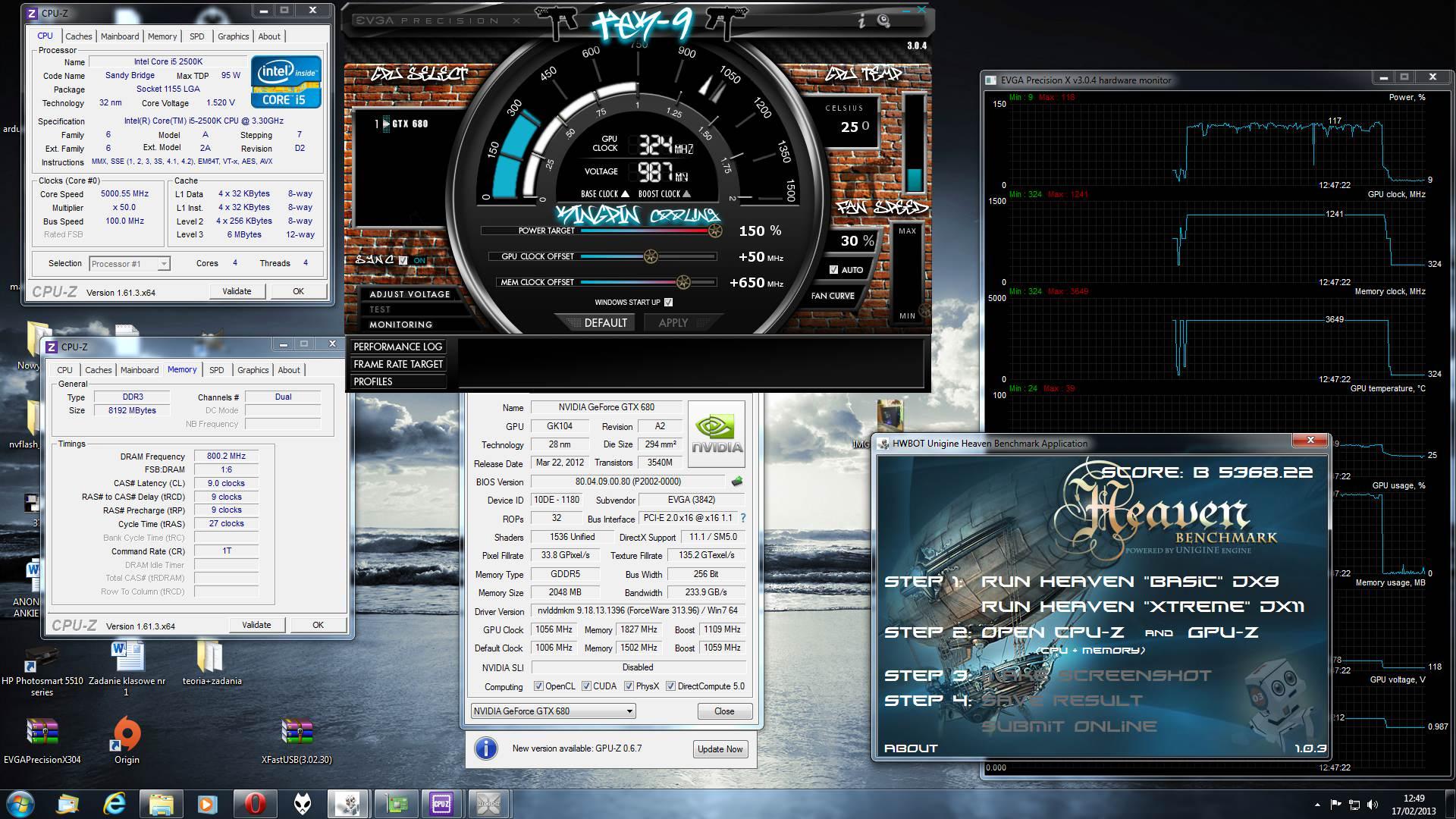Open XFastUSB(3.02.30) archive on the desktop
The width and height of the screenshot is (1456, 819).
coord(297,741)
